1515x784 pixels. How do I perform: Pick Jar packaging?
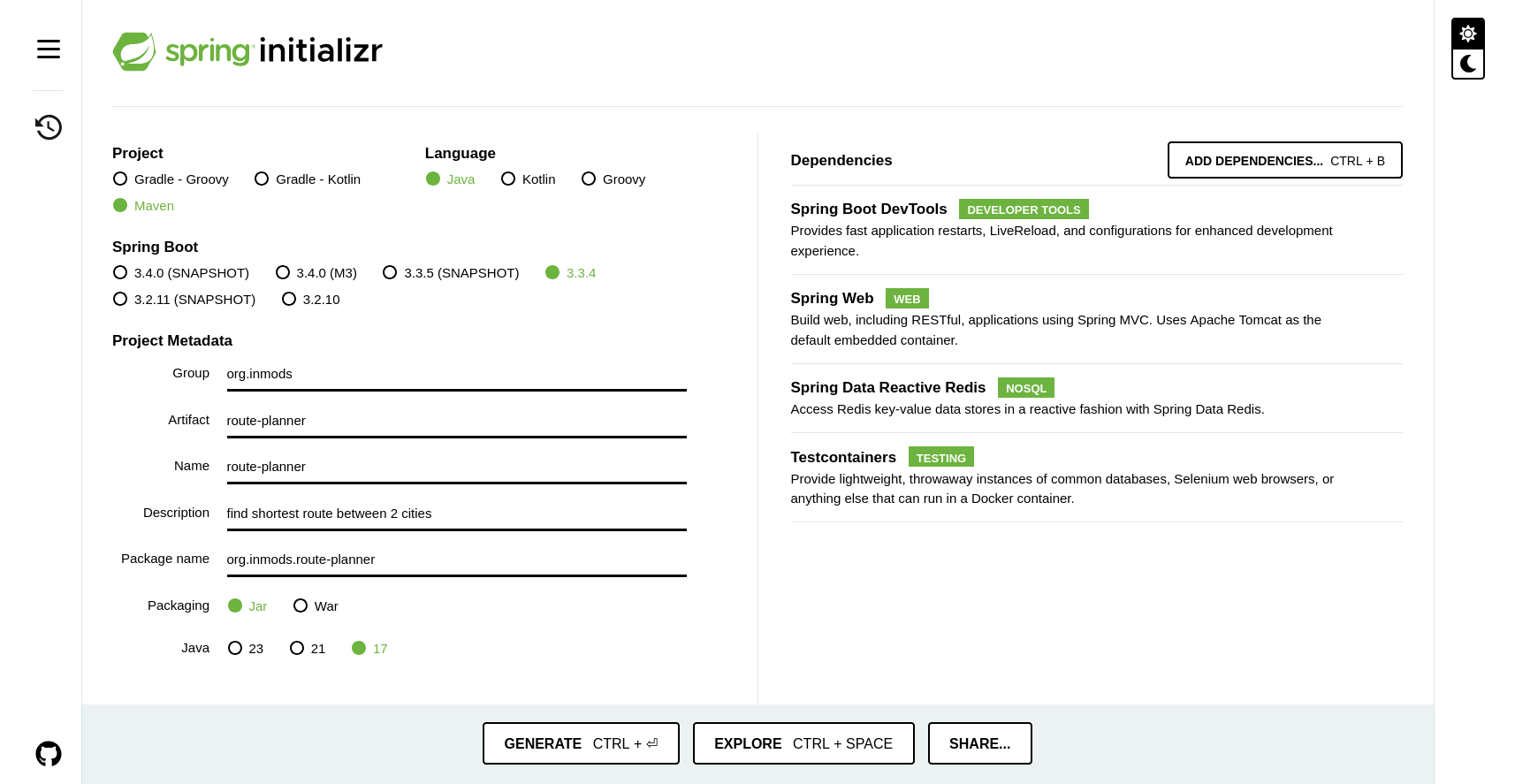click(x=247, y=606)
